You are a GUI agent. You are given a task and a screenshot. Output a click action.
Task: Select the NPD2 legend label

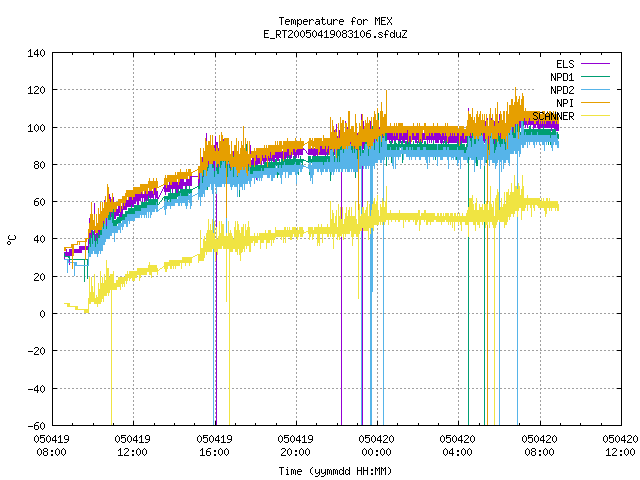(562, 90)
